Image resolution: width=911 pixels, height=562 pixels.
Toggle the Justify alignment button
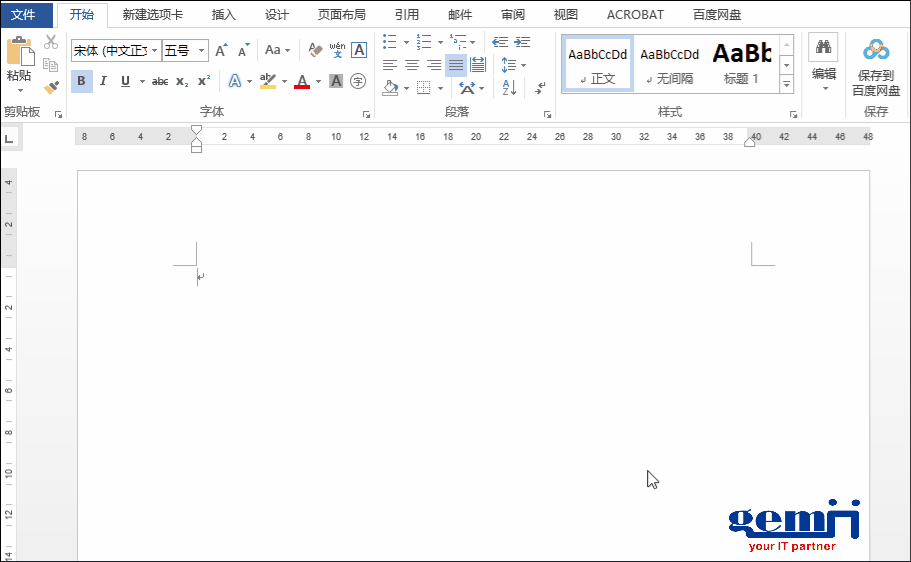(x=456, y=65)
